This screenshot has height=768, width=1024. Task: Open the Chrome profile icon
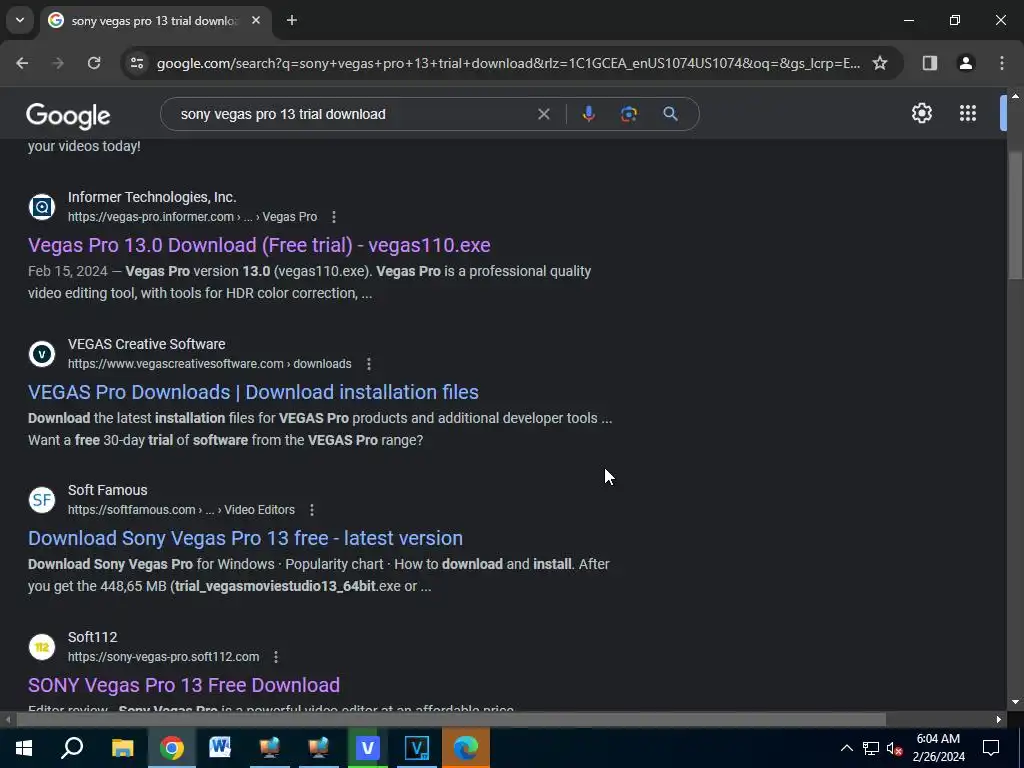[965, 63]
